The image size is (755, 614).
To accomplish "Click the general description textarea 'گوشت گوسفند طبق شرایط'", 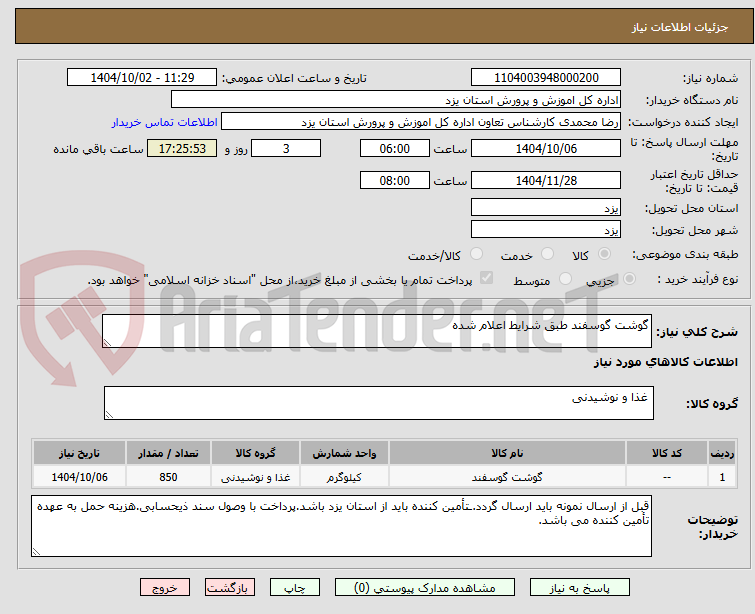I will (x=377, y=331).
